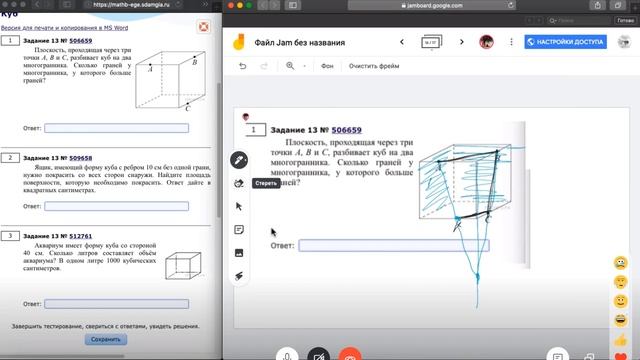640x360 pixels.
Task: Toggle the sidebar in the left Safari window
Action: click(x=67, y=4)
